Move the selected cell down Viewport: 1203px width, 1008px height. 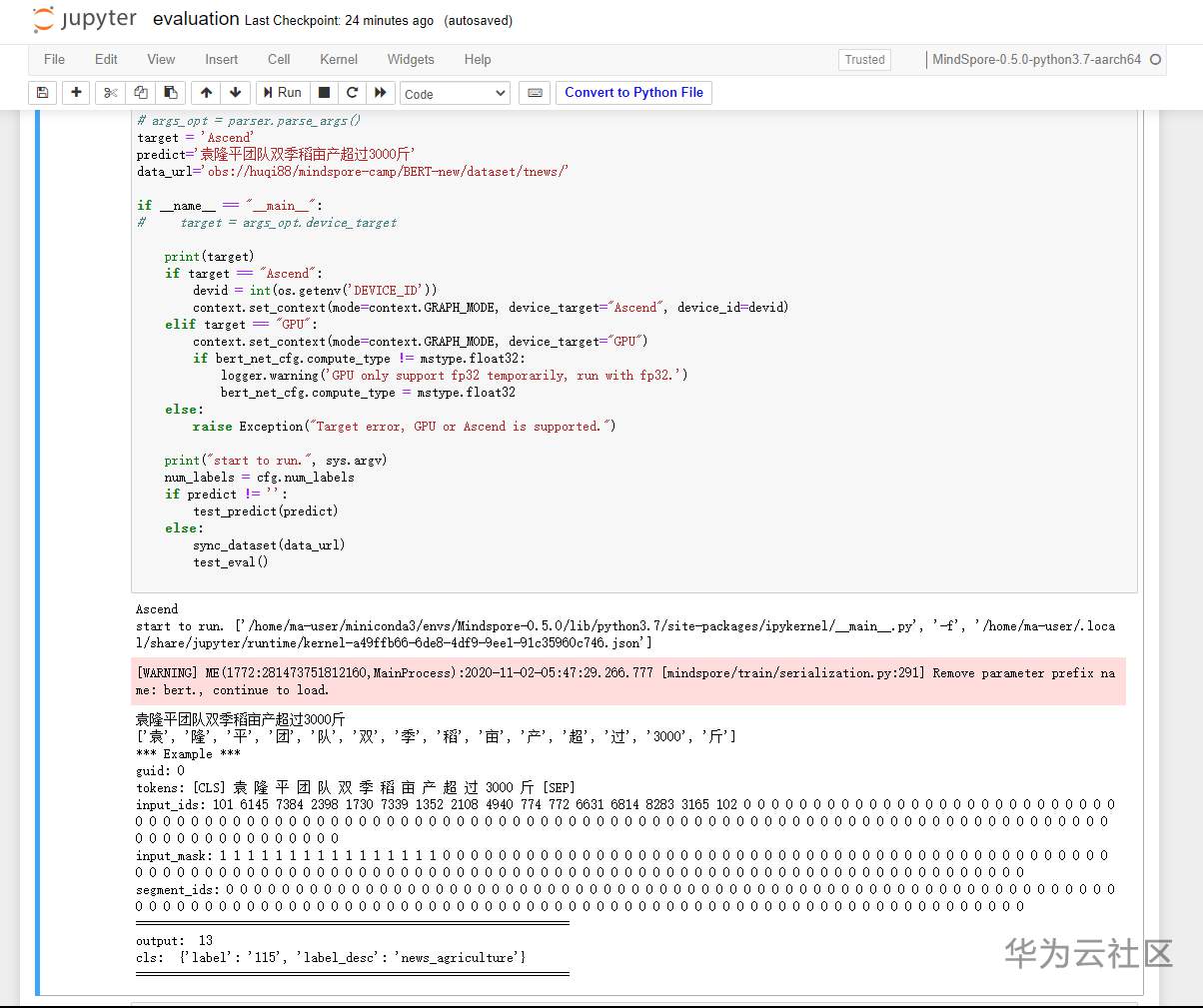[234, 92]
